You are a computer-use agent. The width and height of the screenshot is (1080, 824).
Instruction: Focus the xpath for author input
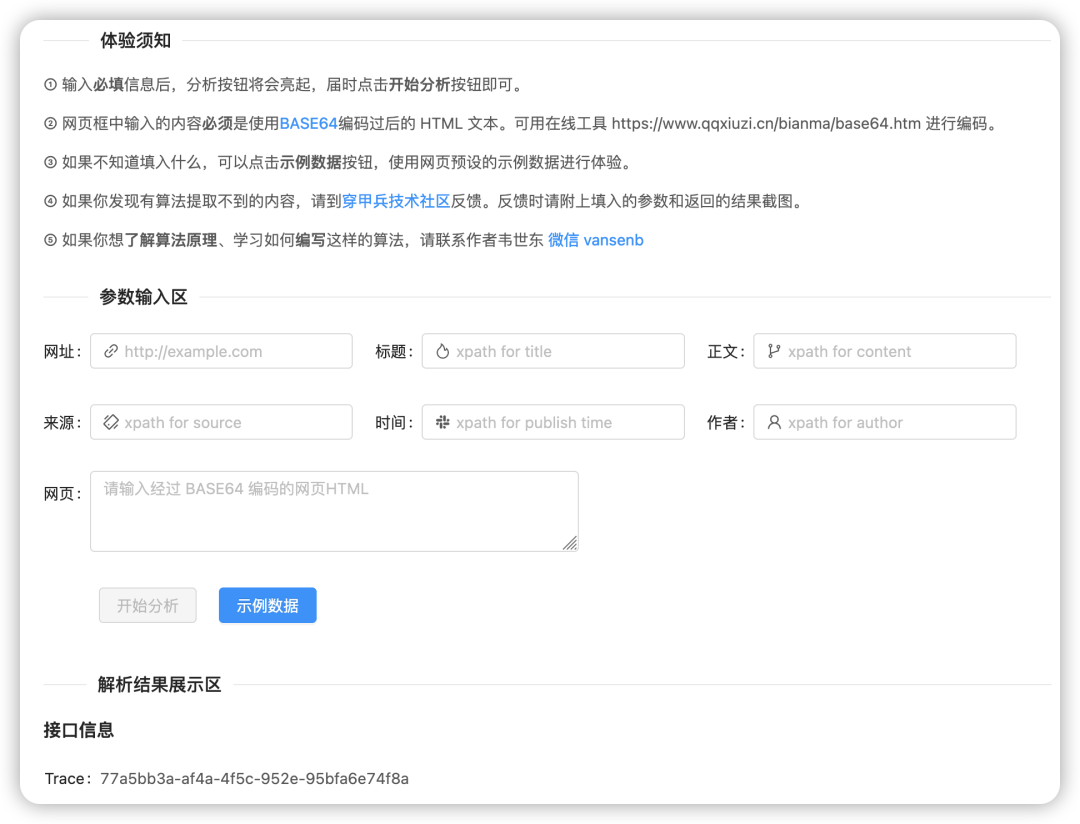coord(884,422)
